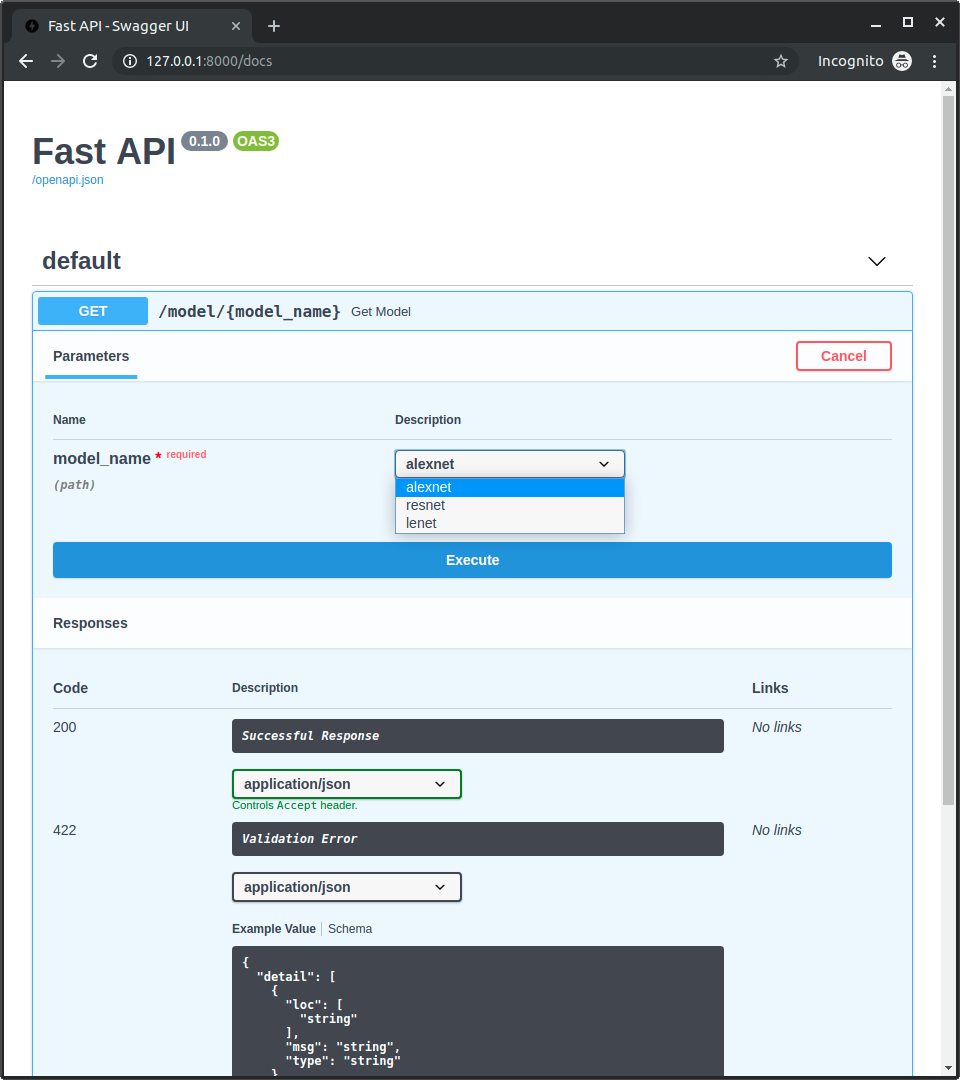Click the Cancel button
This screenshot has width=960, height=1080.
pos(843,356)
